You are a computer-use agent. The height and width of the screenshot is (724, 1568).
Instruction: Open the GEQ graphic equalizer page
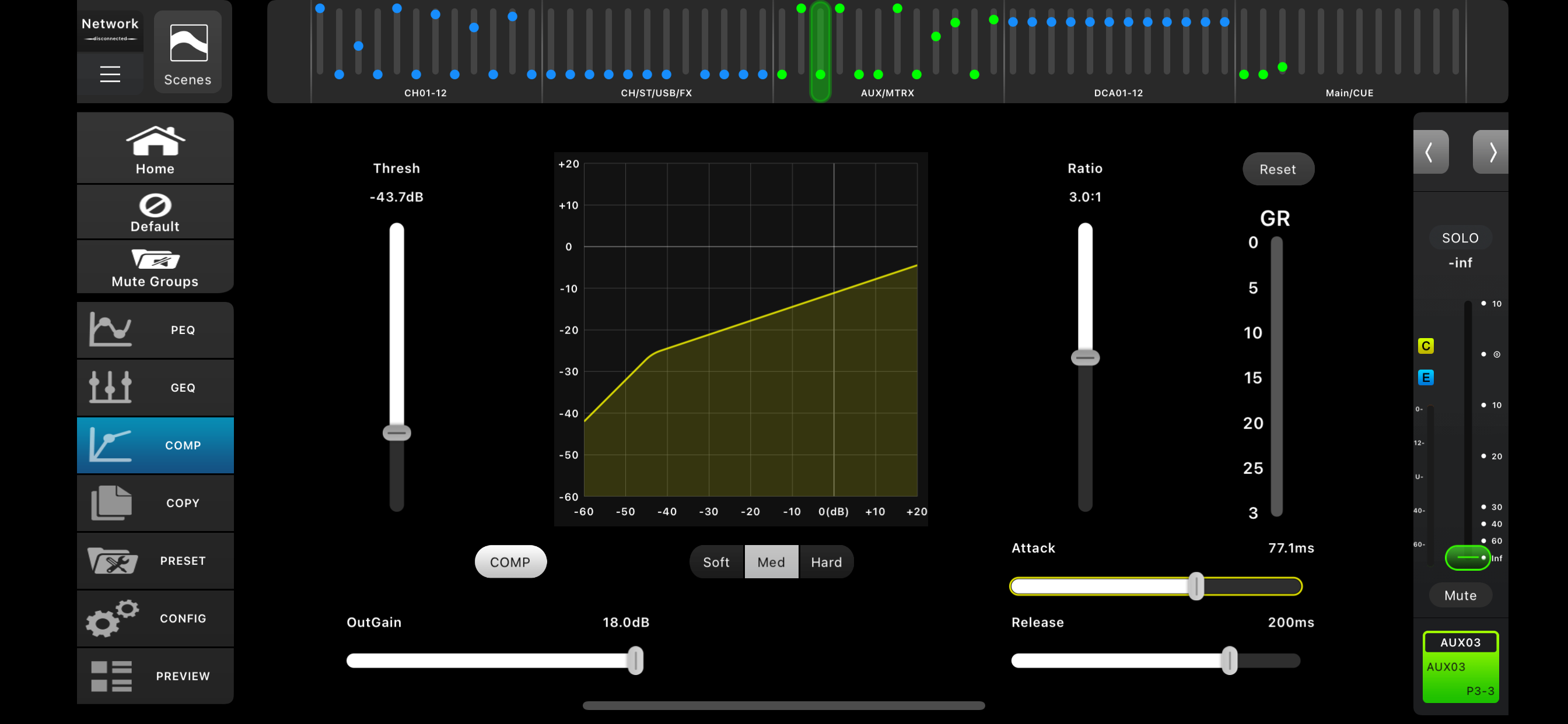(155, 388)
